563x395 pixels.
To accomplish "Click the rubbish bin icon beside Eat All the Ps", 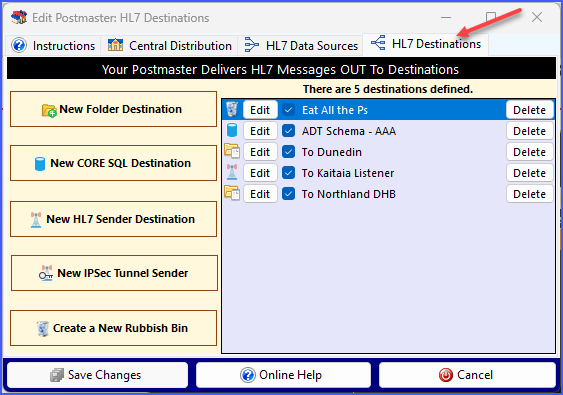I will 232,109.
